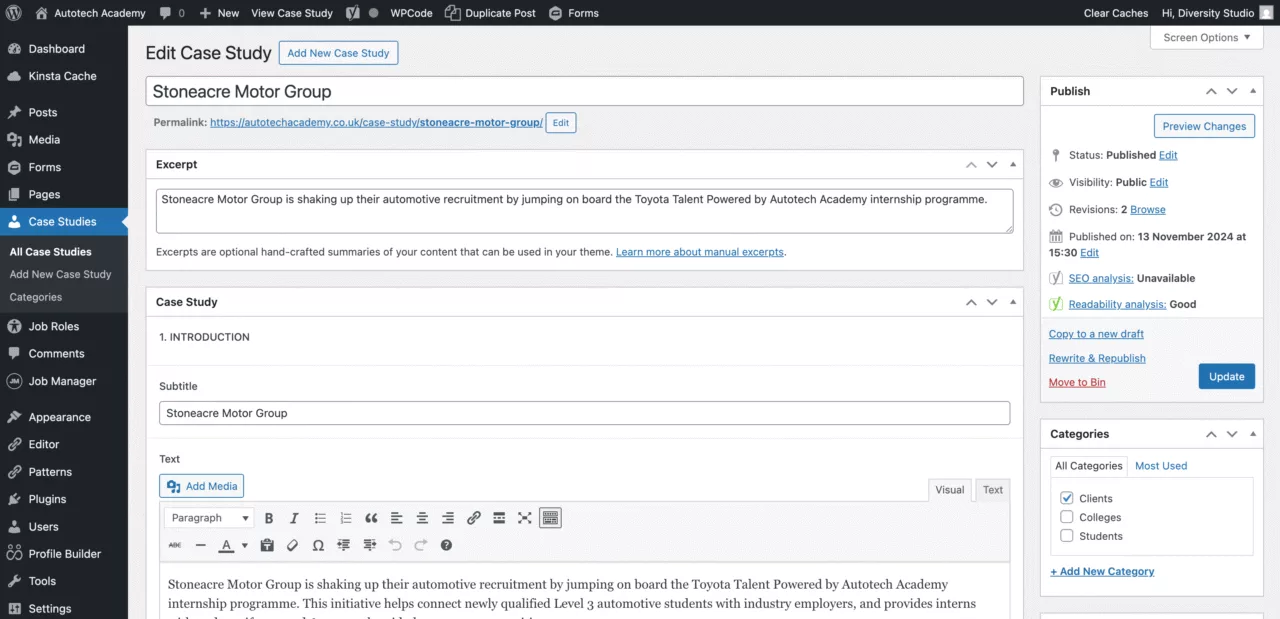The width and height of the screenshot is (1280, 619).
Task: Switch to the Visual editor tab
Action: pyautogui.click(x=949, y=490)
